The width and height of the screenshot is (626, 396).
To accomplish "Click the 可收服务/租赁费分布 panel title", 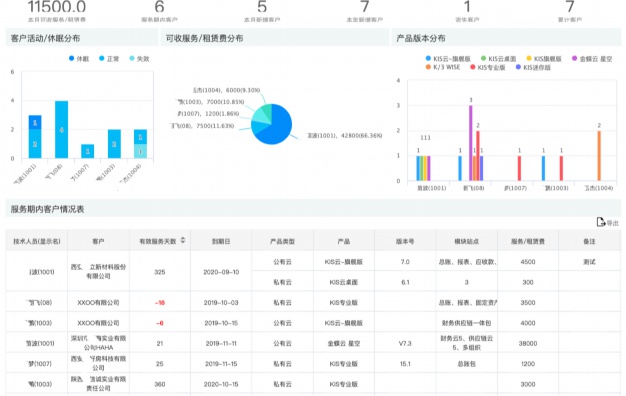I will [204, 38].
